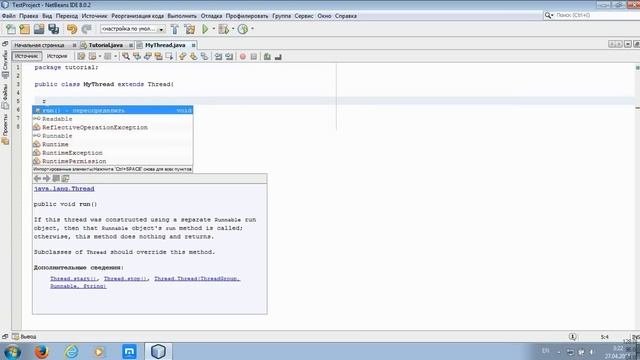Clean and build the project
Viewport: 640px width, 360px height.
pos(190,29)
